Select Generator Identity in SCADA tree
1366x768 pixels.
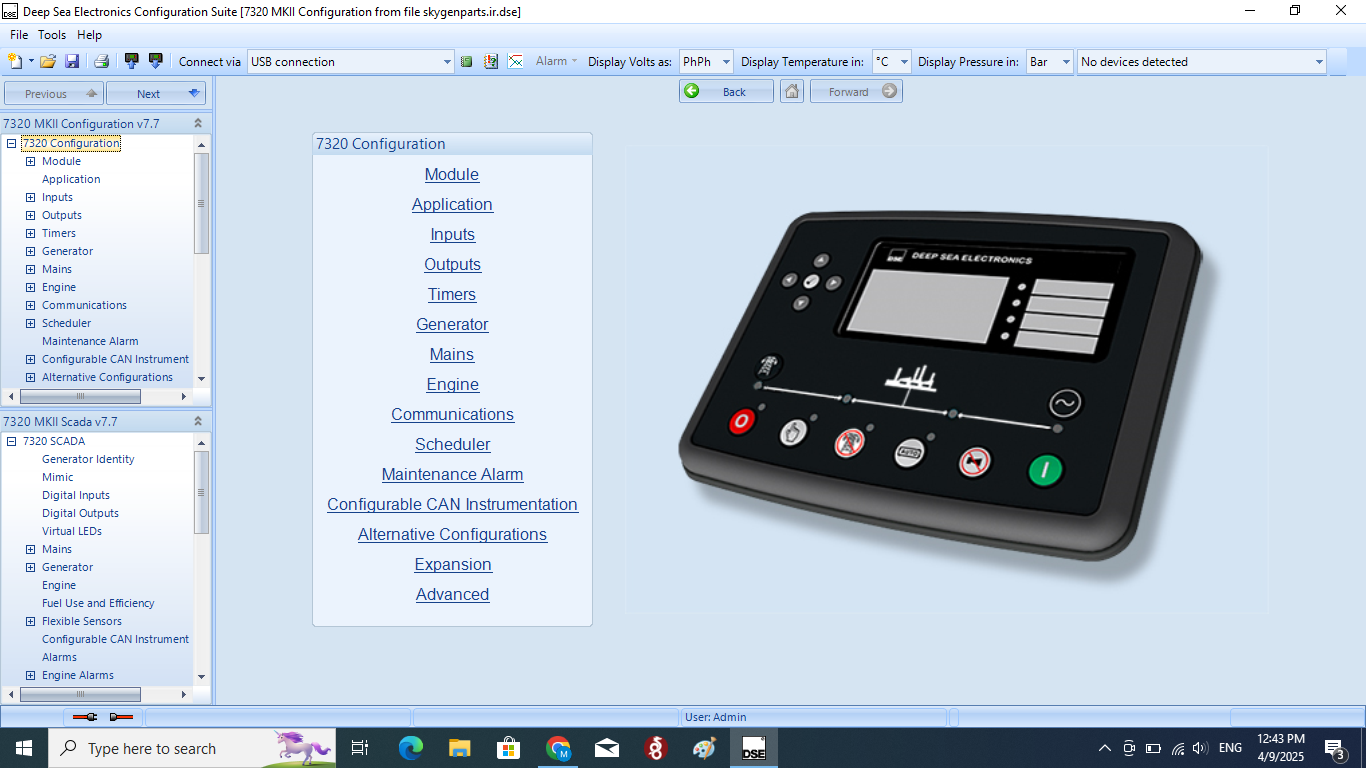coord(88,459)
